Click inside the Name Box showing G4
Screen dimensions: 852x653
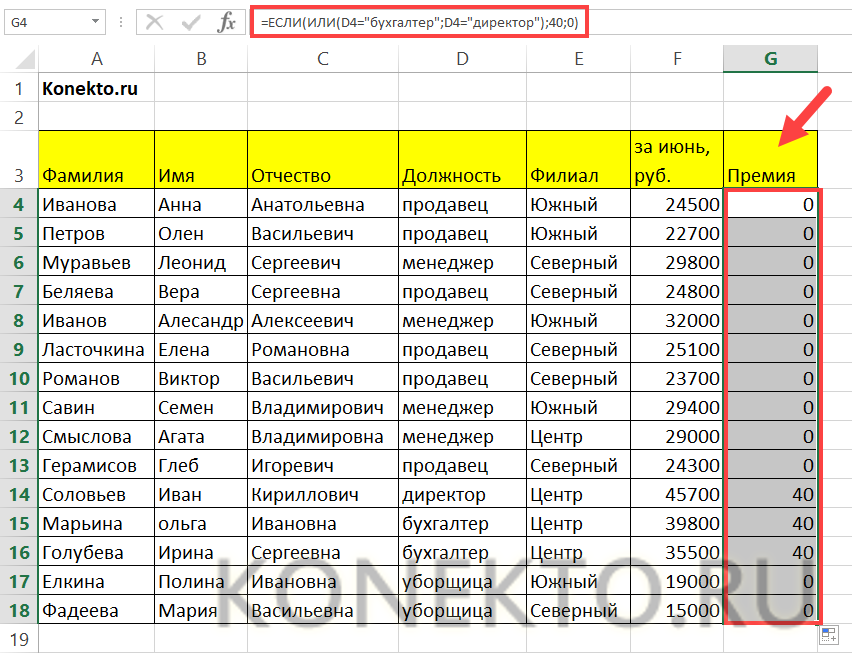pos(45,22)
